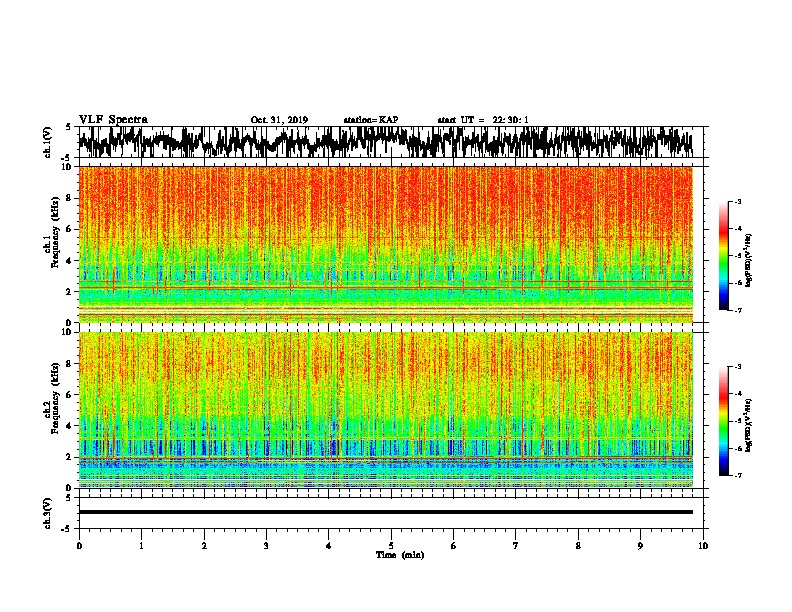Click the ch.1 spectrogram color scale bar
Viewport: 792px width, 612px height.
pos(724,256)
